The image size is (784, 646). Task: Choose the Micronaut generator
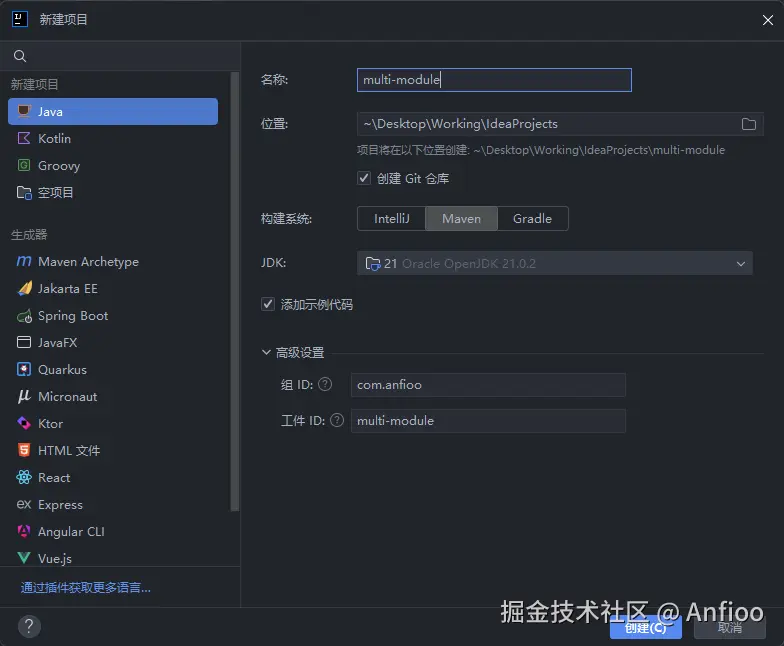pyautogui.click(x=113, y=396)
